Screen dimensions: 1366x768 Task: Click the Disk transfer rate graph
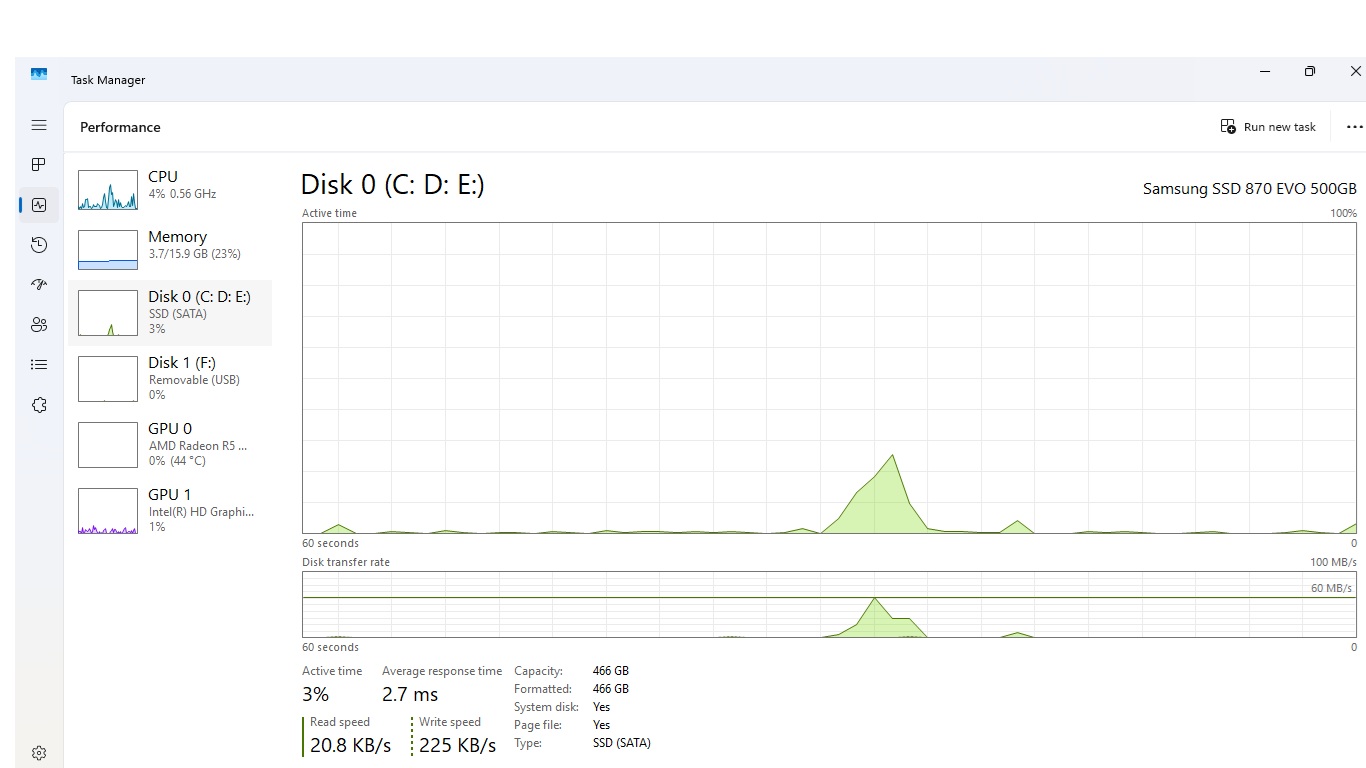point(830,604)
